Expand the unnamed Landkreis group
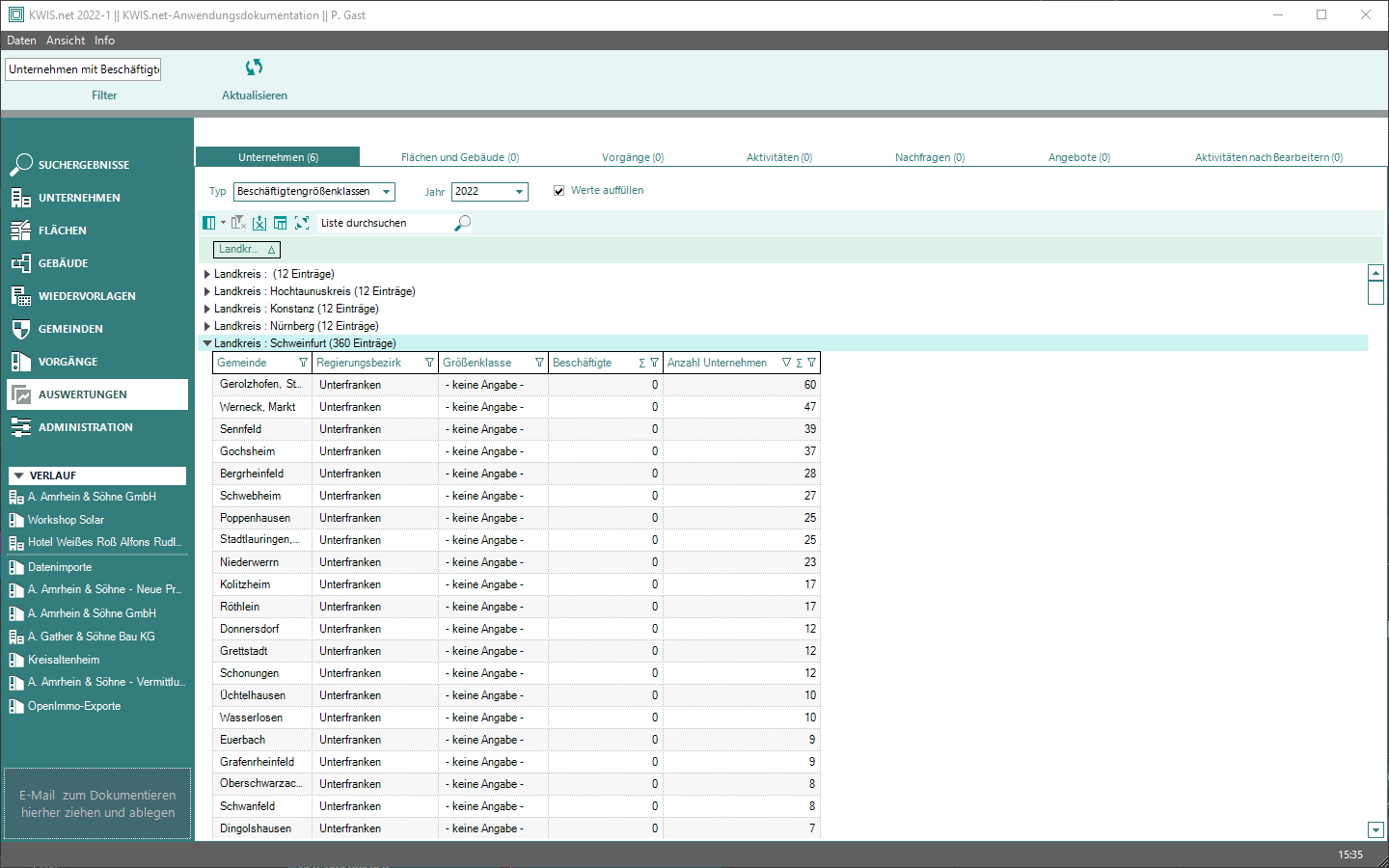 point(207,274)
